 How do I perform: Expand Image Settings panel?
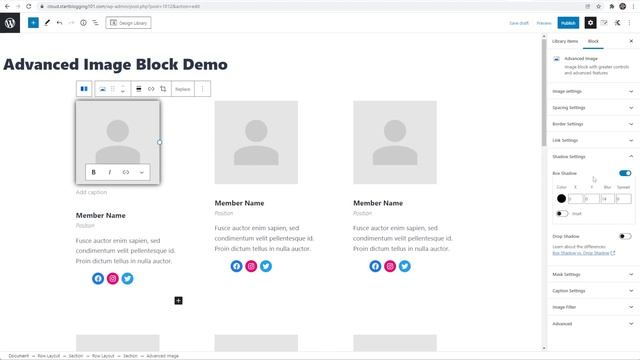593,91
